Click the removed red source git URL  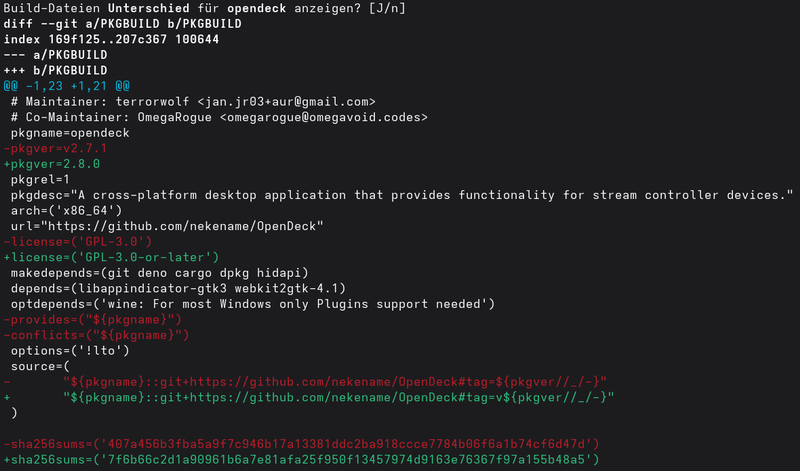335,381
